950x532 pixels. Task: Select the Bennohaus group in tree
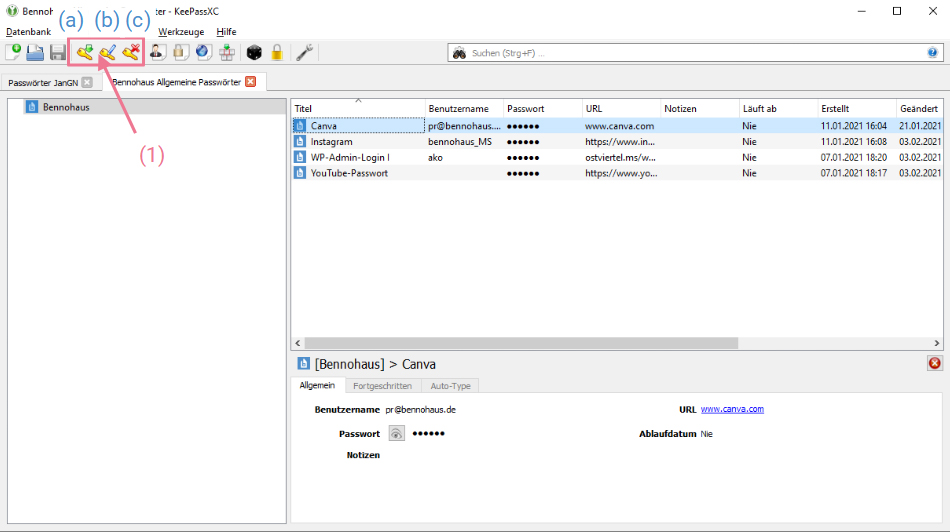point(66,107)
